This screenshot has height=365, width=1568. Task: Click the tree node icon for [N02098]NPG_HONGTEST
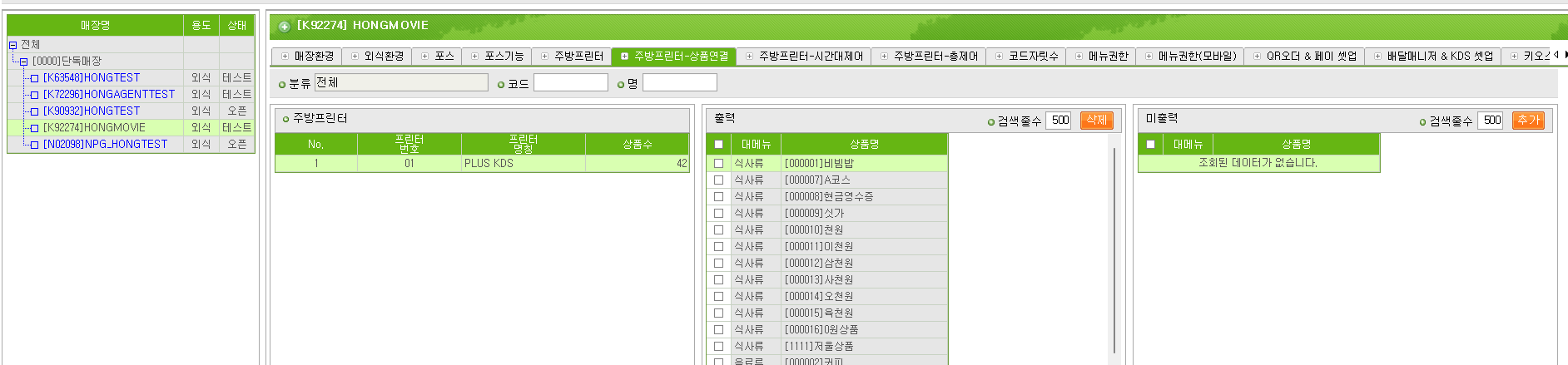(x=34, y=145)
